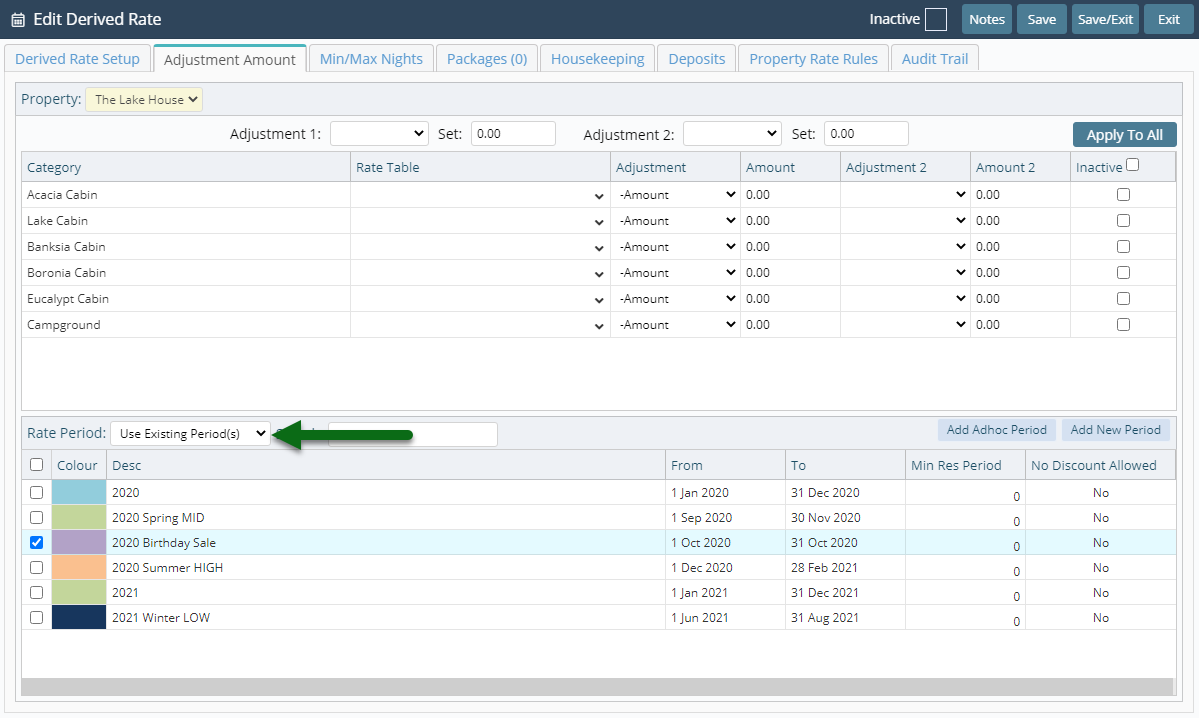The width and height of the screenshot is (1199, 718).
Task: Click the Apply To All button
Action: (1124, 135)
